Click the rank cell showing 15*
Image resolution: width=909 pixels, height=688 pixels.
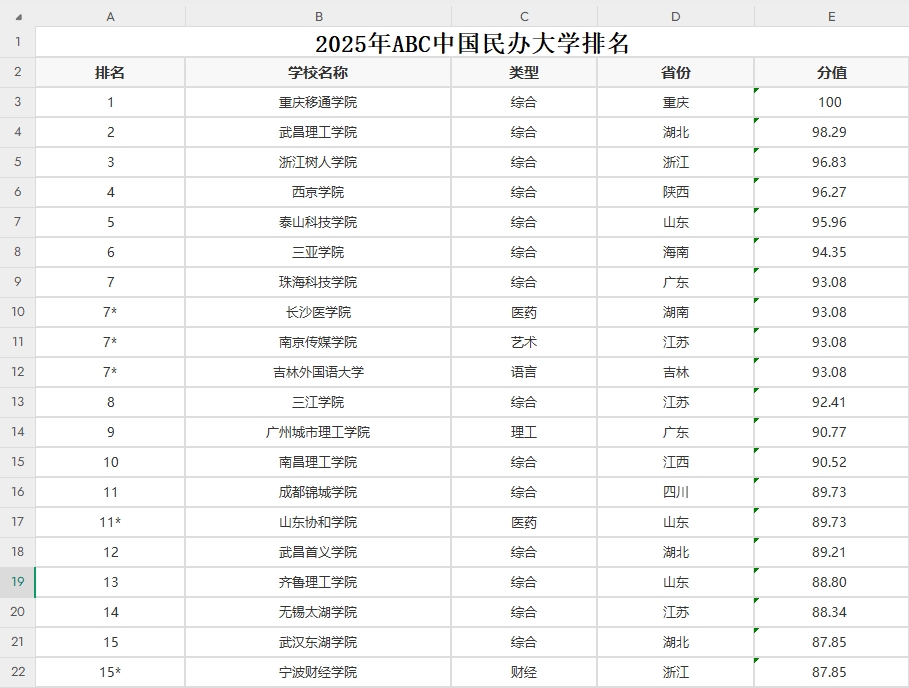coord(110,672)
